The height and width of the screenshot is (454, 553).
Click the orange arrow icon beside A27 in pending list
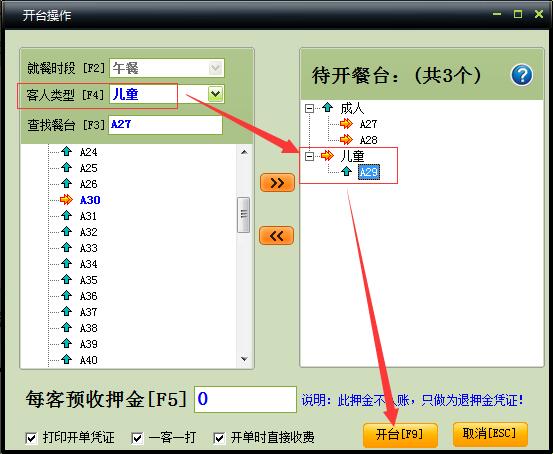coord(346,124)
